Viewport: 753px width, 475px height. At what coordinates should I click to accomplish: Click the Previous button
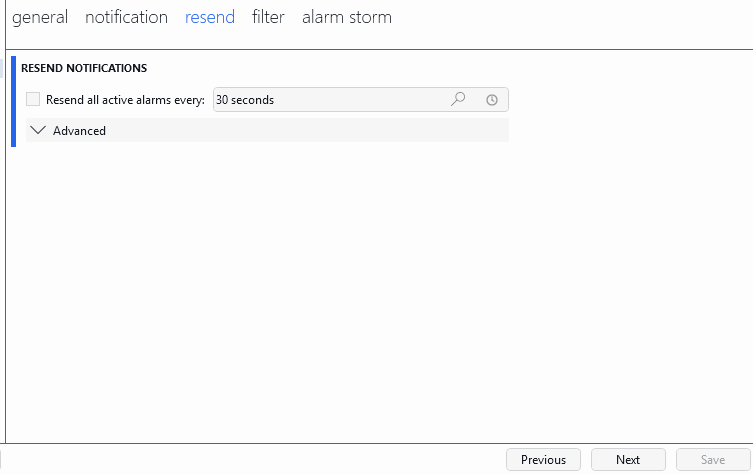pos(544,460)
